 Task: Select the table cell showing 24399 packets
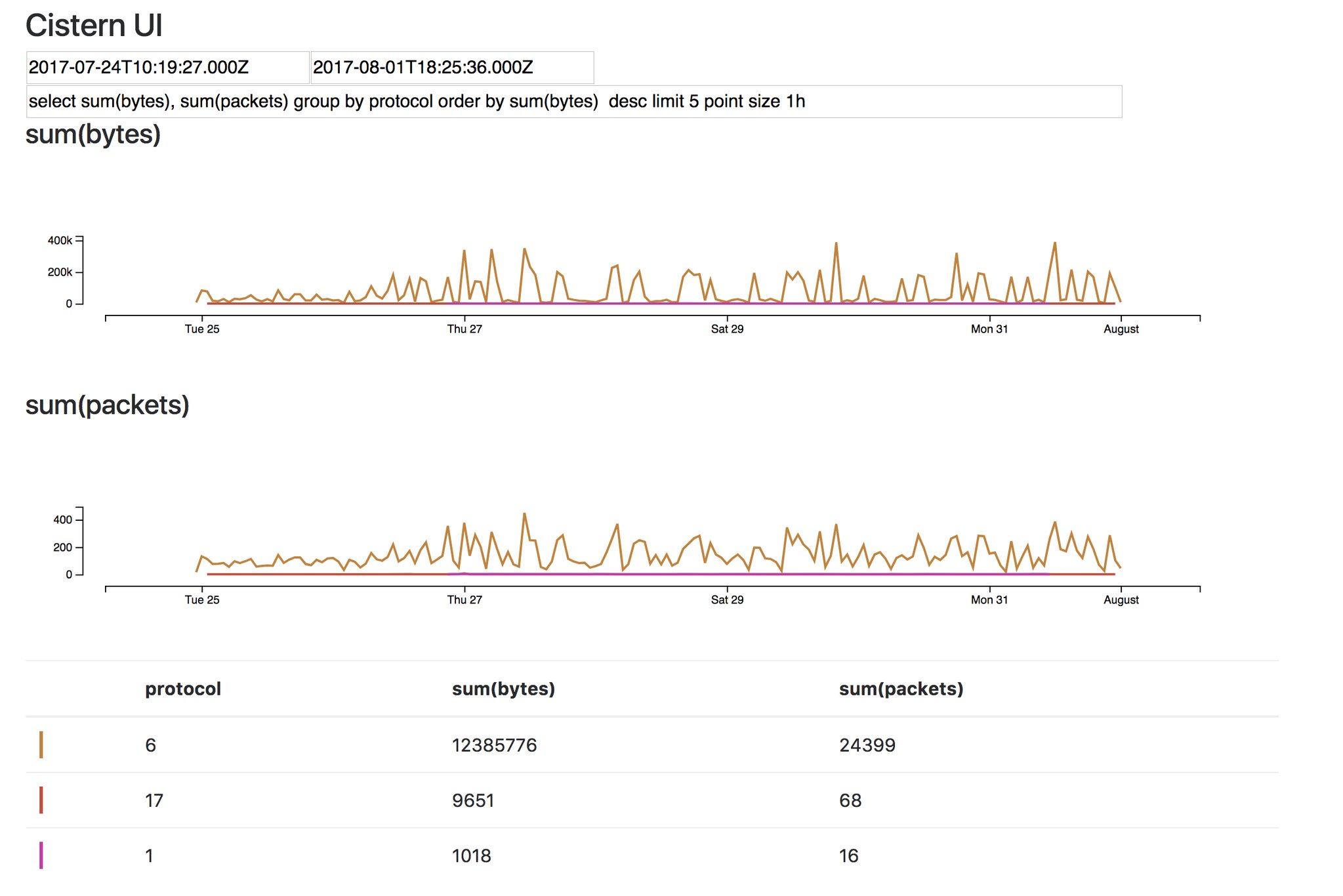click(x=867, y=745)
